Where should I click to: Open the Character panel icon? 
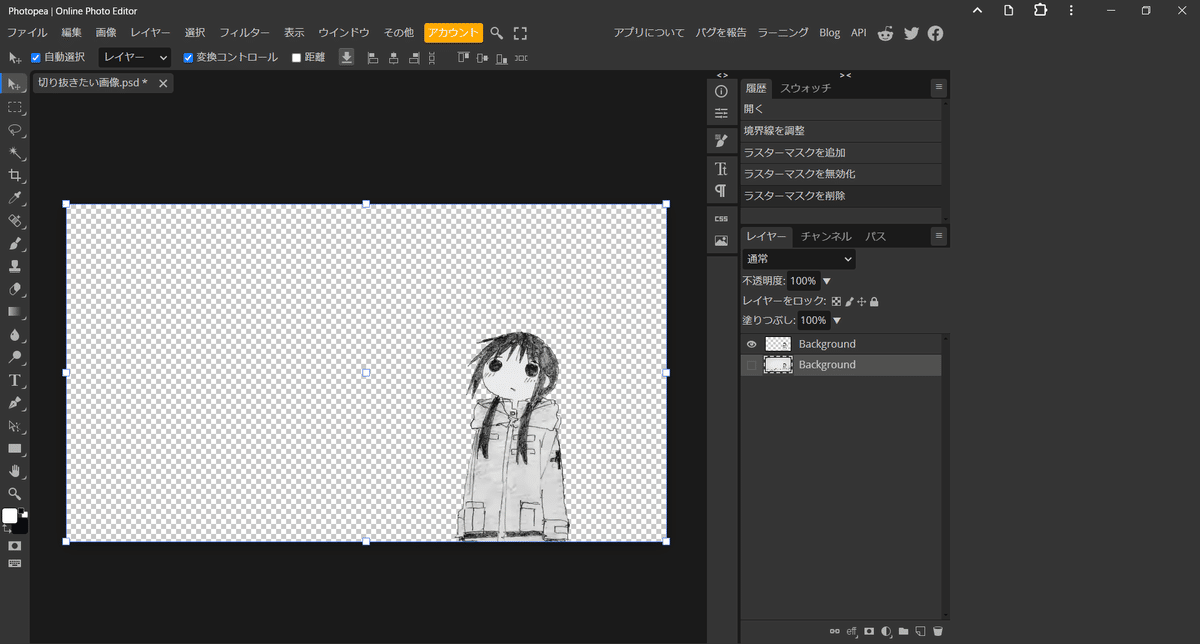point(721,168)
